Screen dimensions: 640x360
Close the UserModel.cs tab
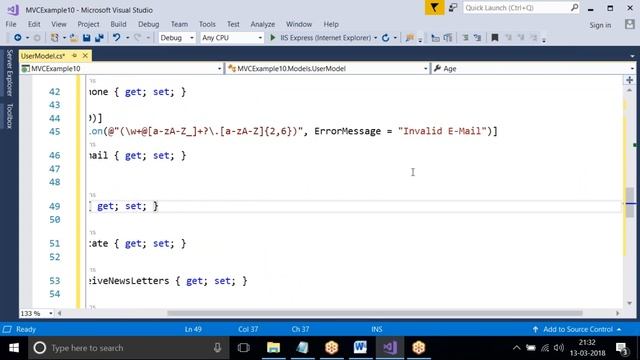point(85,56)
